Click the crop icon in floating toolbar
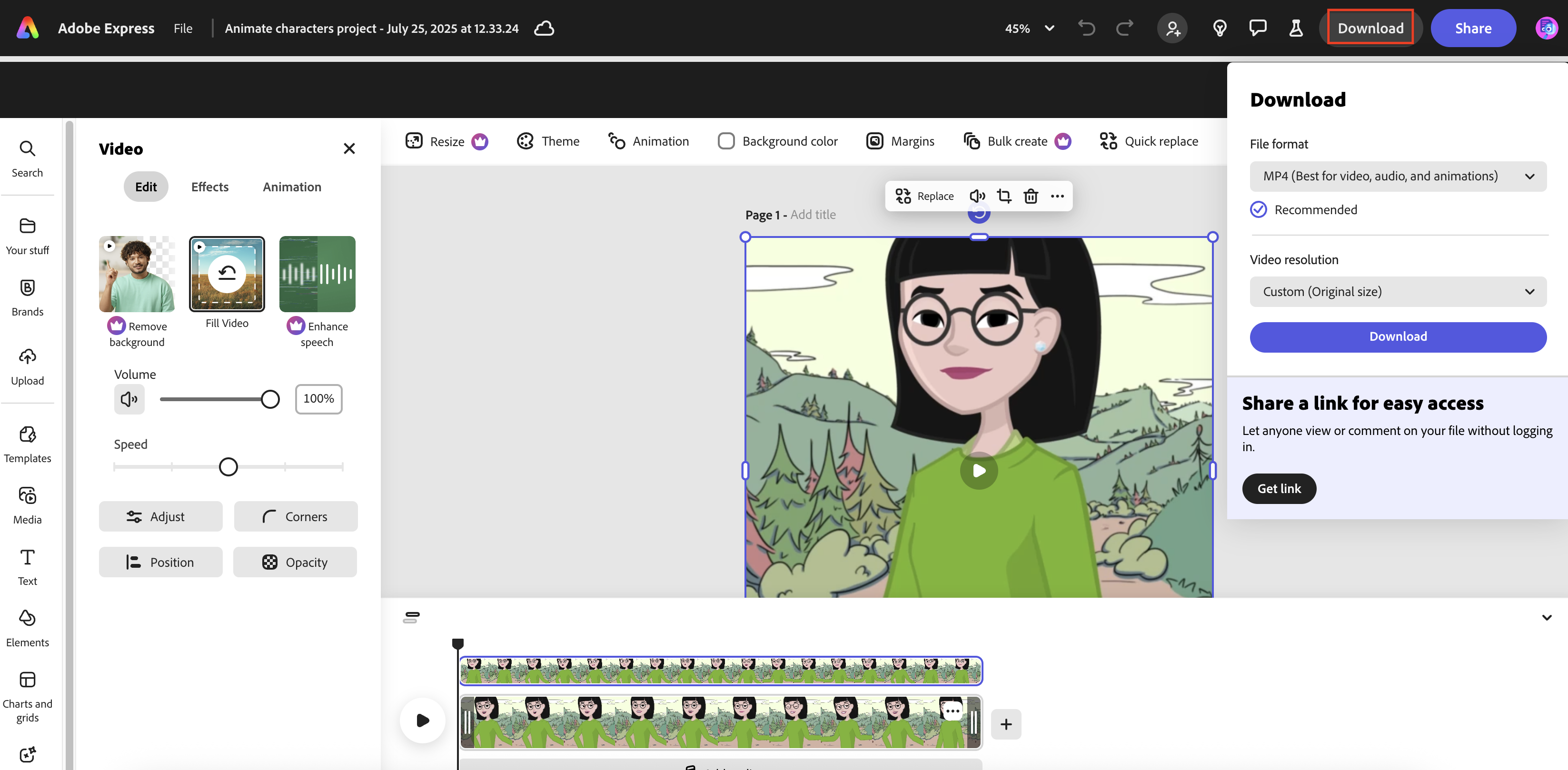 click(x=1004, y=196)
